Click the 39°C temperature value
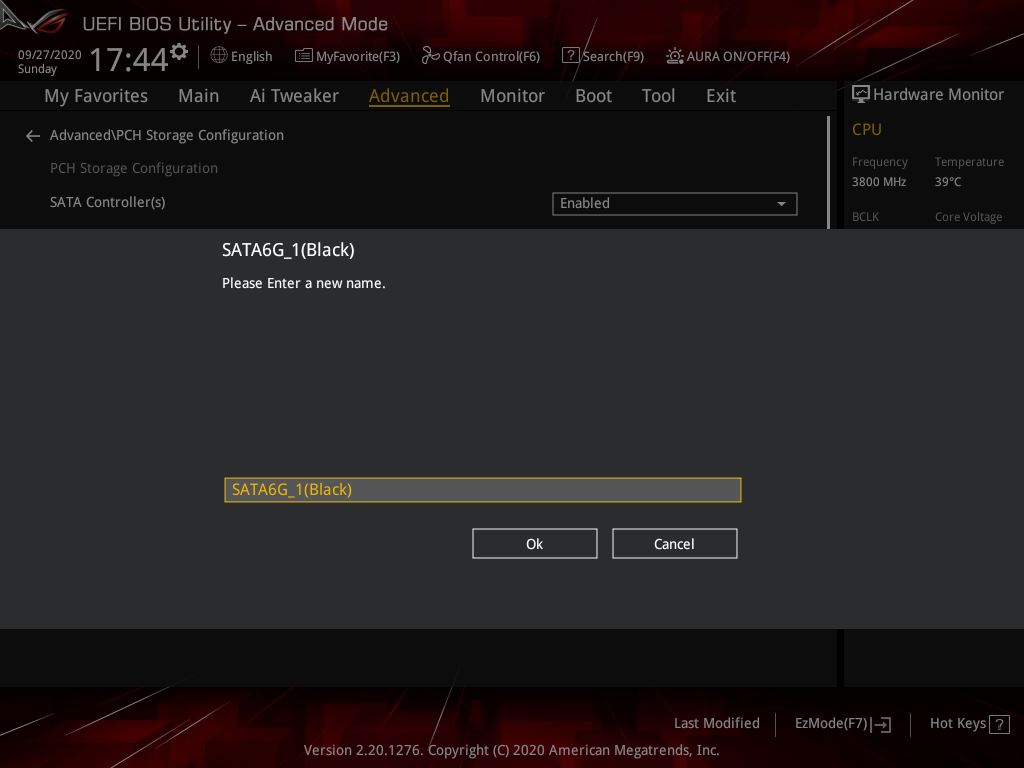The image size is (1024, 768). pyautogui.click(x=948, y=182)
